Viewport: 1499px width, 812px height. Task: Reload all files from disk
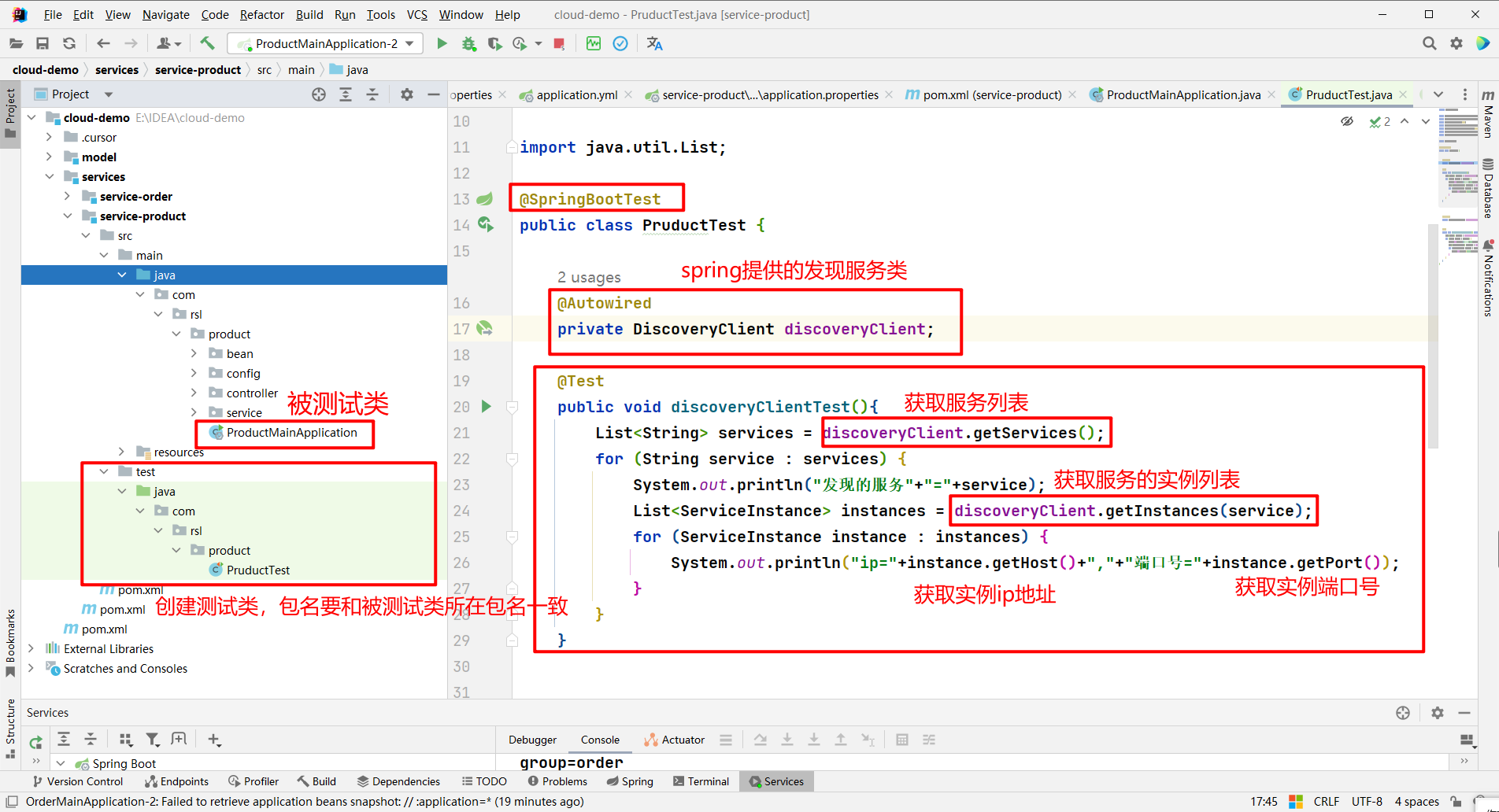point(69,44)
